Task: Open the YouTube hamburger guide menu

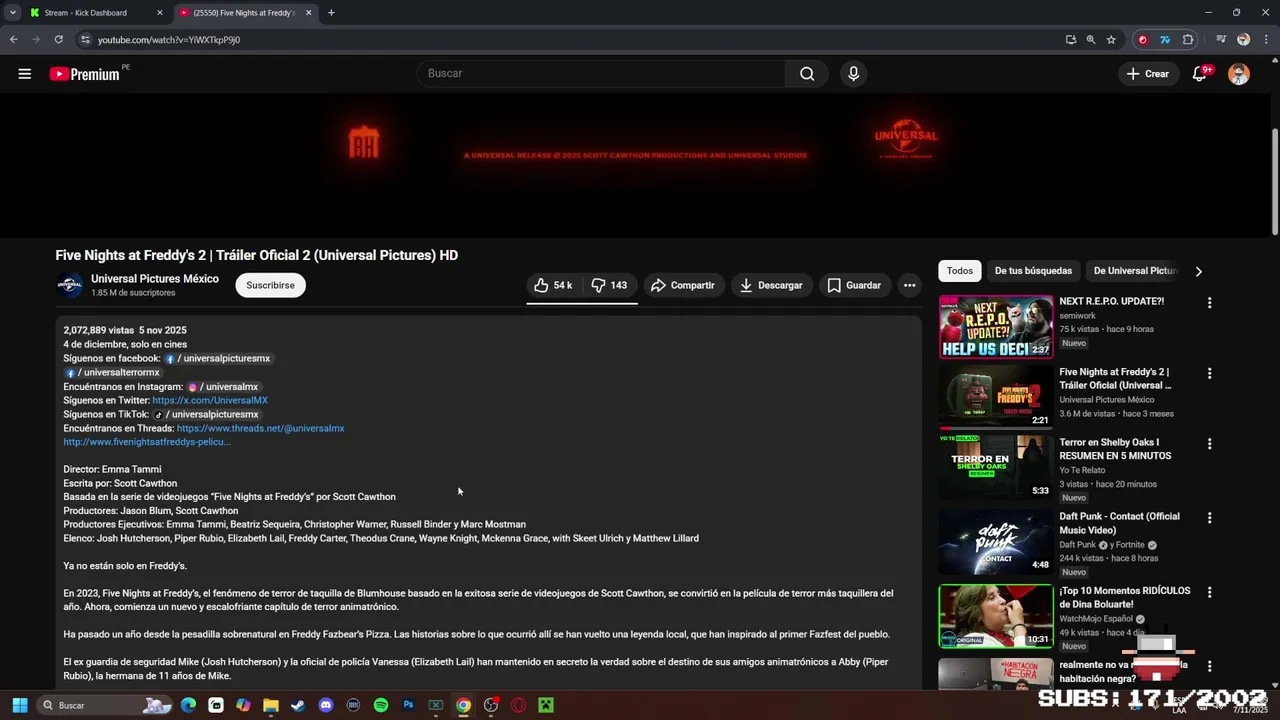Action: pyautogui.click(x=25, y=74)
